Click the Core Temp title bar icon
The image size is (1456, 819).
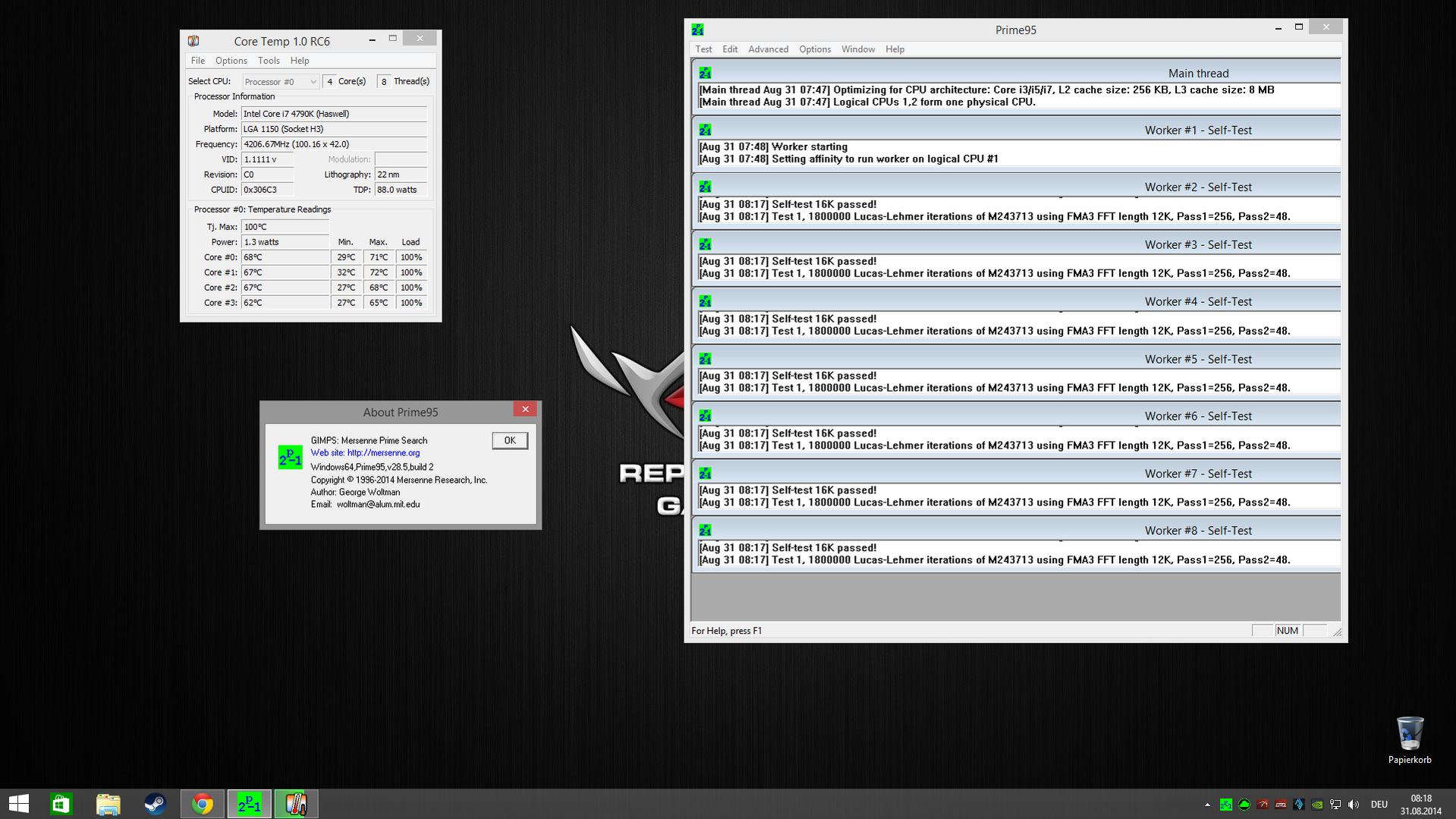[x=193, y=41]
